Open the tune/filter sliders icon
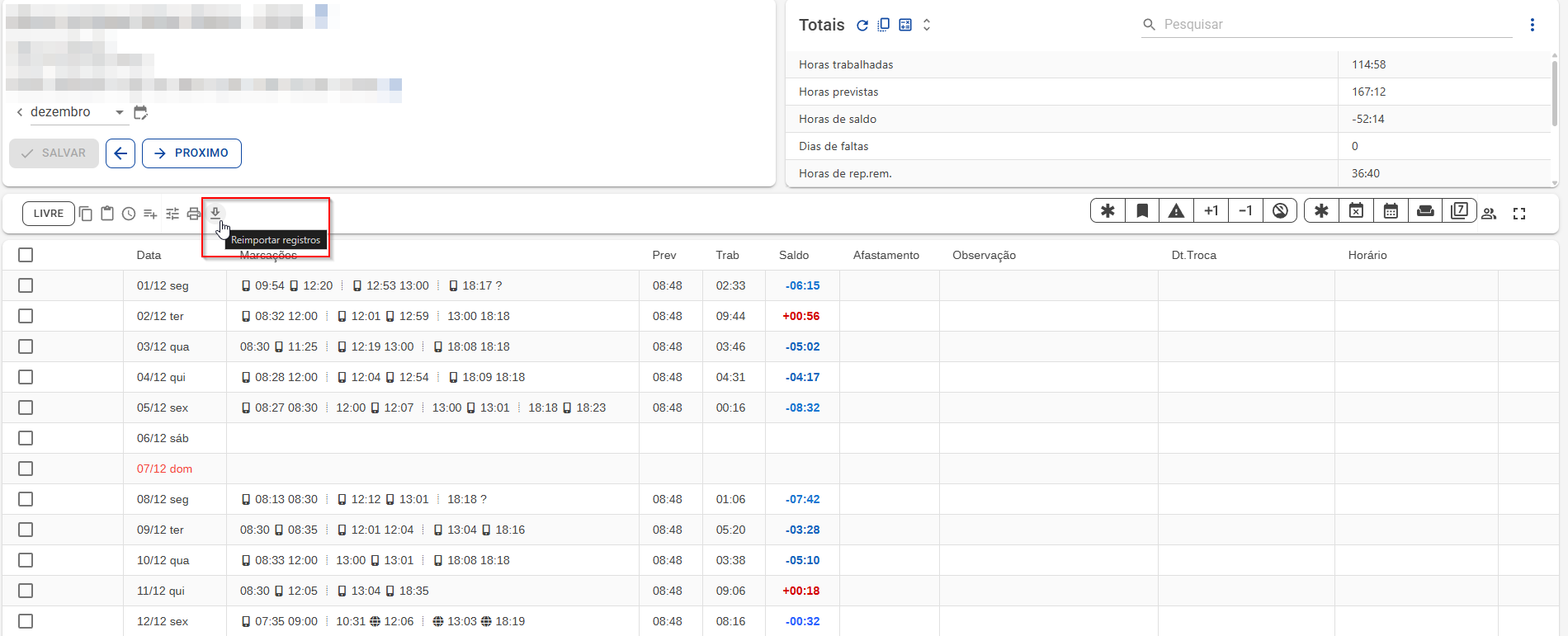Viewport: 1568px width, 636px height. point(172,214)
